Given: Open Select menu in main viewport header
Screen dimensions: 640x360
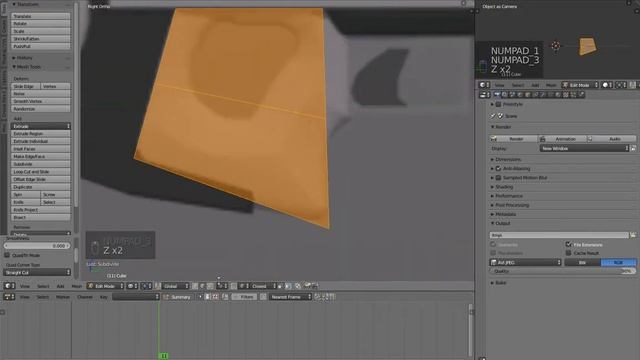Looking at the screenshot, I should 43,286.
